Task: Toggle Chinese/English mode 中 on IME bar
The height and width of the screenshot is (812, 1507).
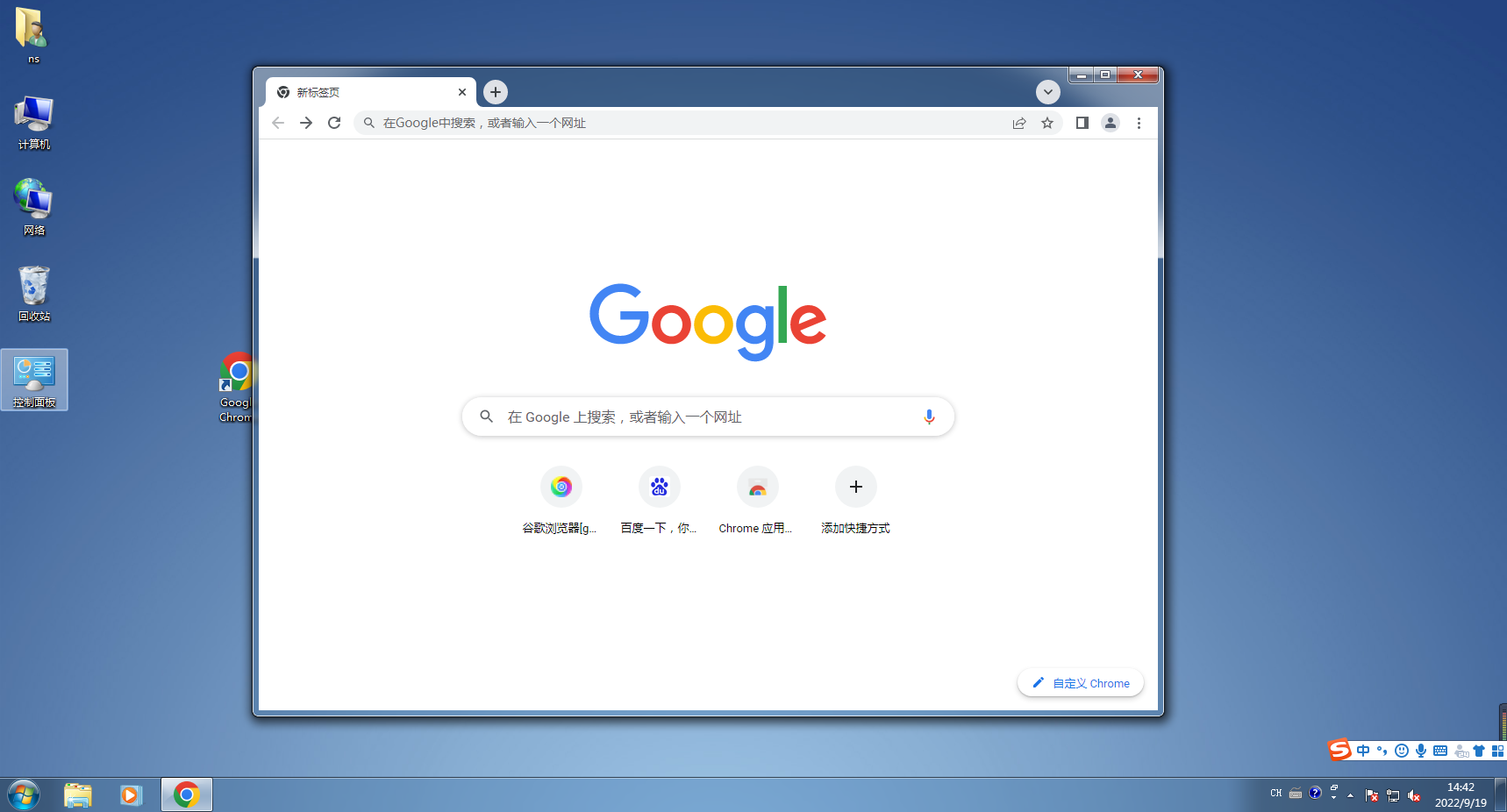Action: tap(1363, 751)
